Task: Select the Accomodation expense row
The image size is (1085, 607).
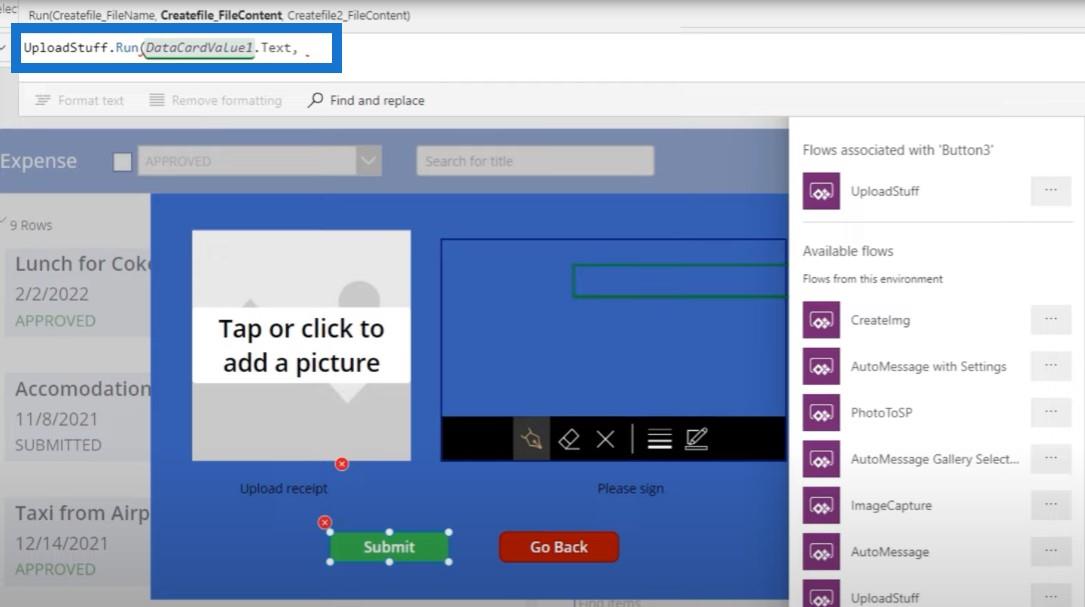Action: [x=78, y=417]
